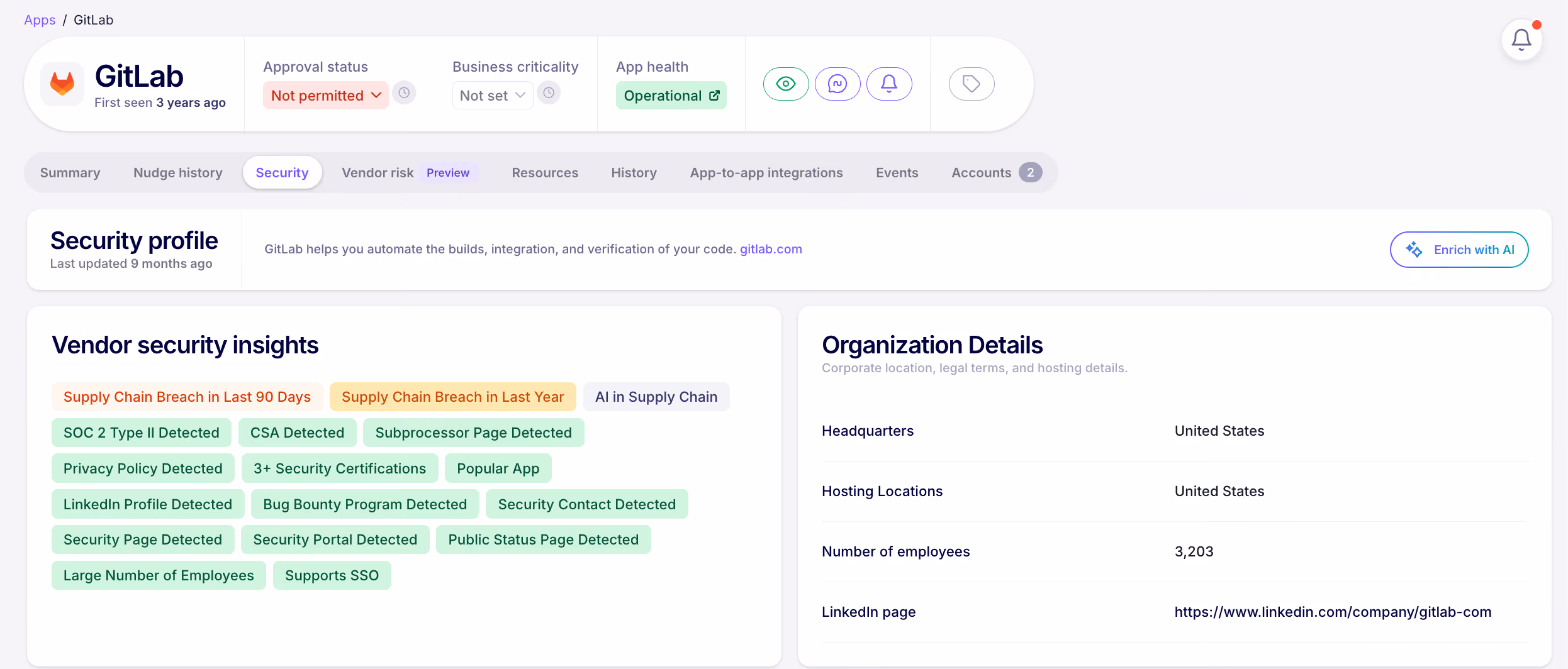Click the SOC 2 Type II Detected tag
Image resolution: width=1568 pixels, height=669 pixels.
pos(142,433)
